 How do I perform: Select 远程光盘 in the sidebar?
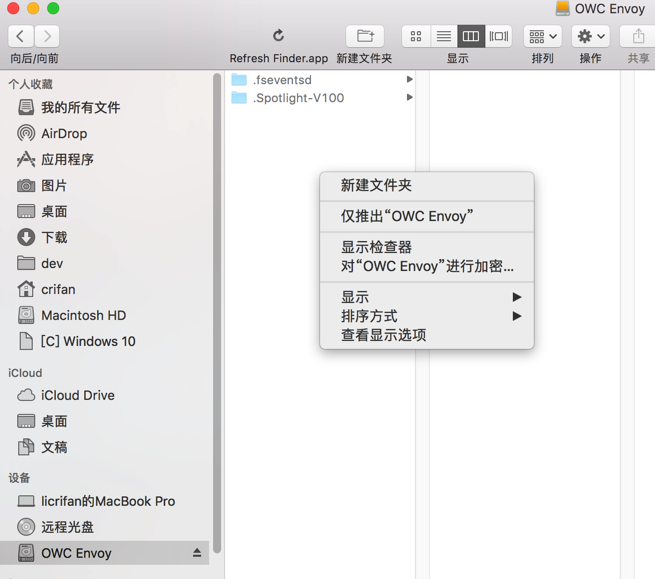104,527
